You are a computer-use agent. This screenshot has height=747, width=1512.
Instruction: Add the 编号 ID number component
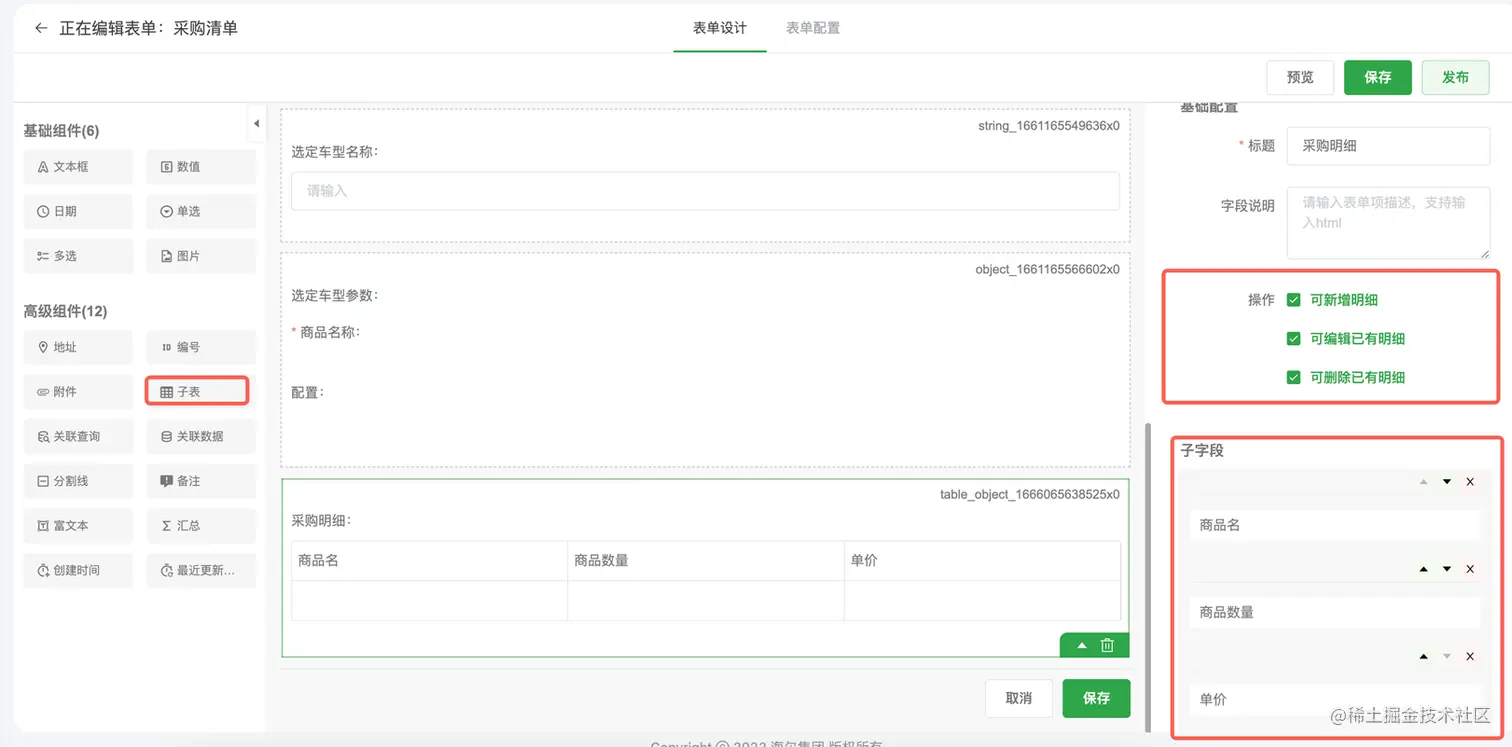click(201, 347)
